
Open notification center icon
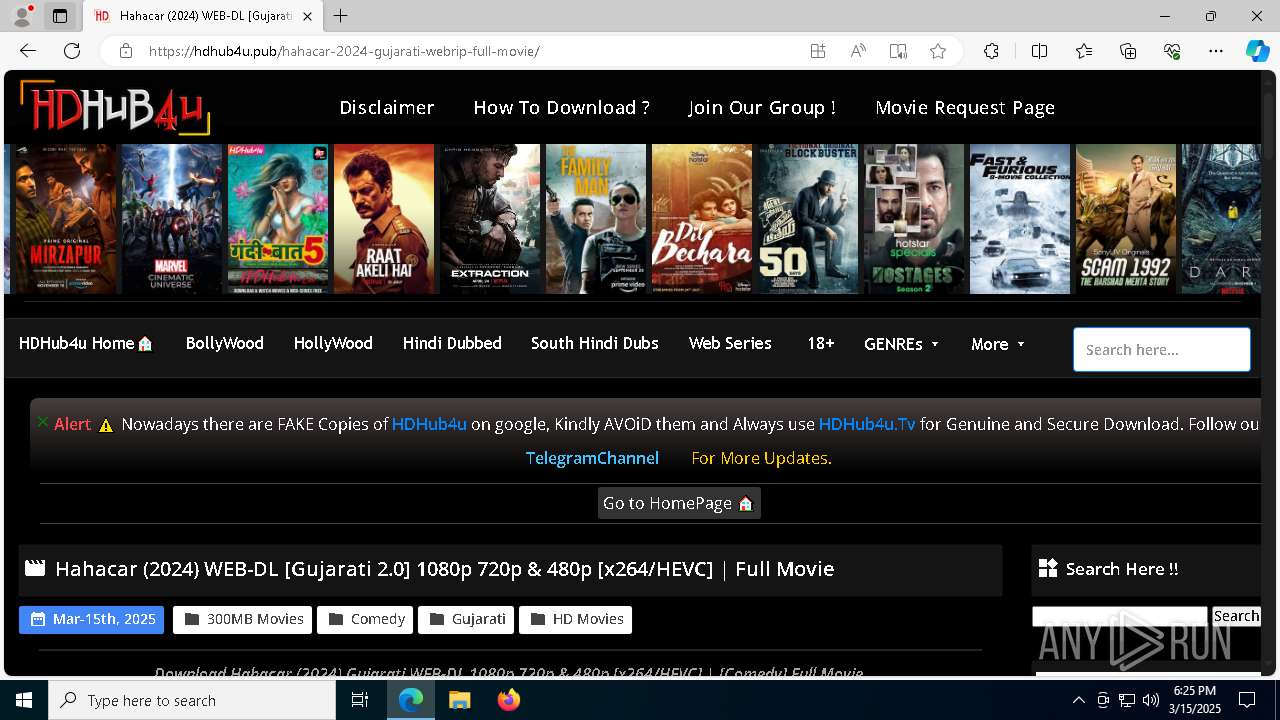1247,700
